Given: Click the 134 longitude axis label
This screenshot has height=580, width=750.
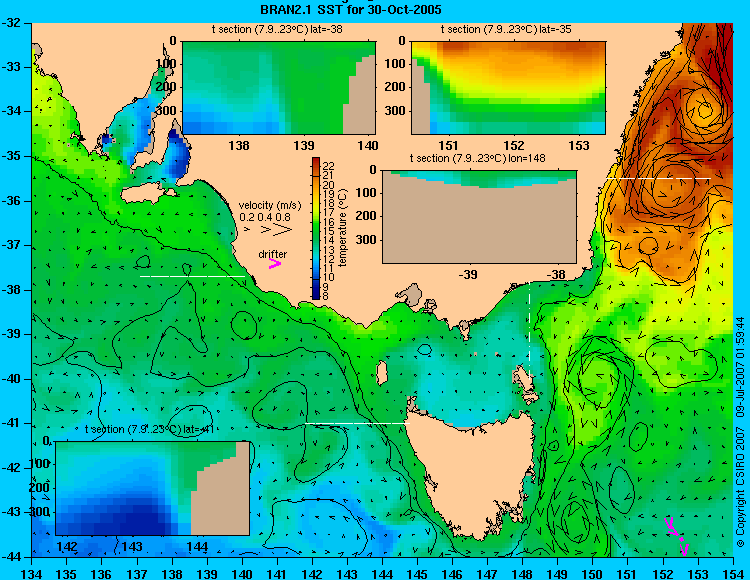Looking at the screenshot, I should [32, 574].
